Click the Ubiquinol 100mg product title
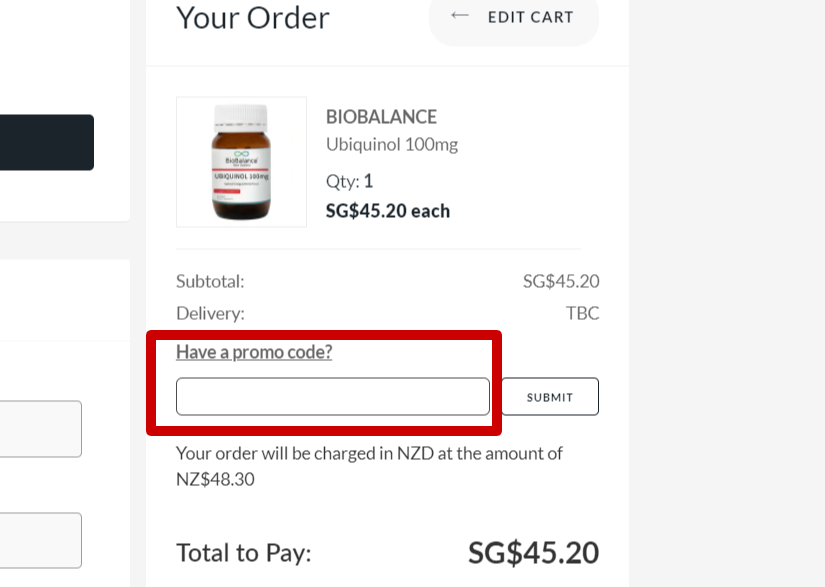Screen dimensions: 825x587 pos(392,144)
